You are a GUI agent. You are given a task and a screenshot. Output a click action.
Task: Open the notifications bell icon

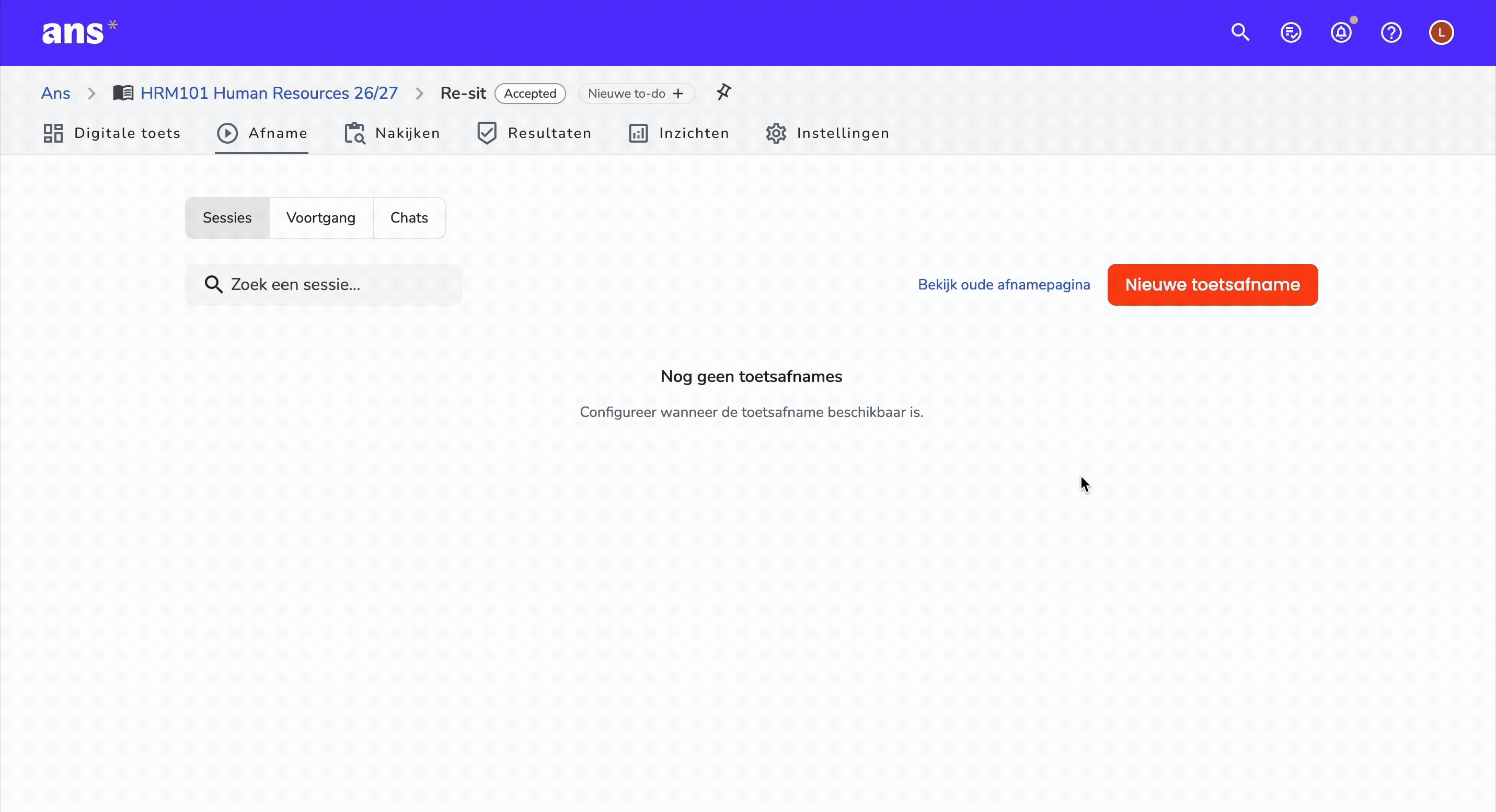coord(1341,32)
